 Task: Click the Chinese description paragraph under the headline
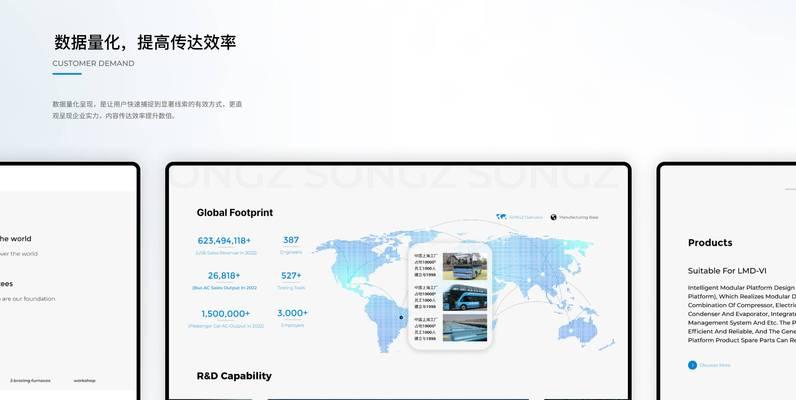tap(147, 110)
